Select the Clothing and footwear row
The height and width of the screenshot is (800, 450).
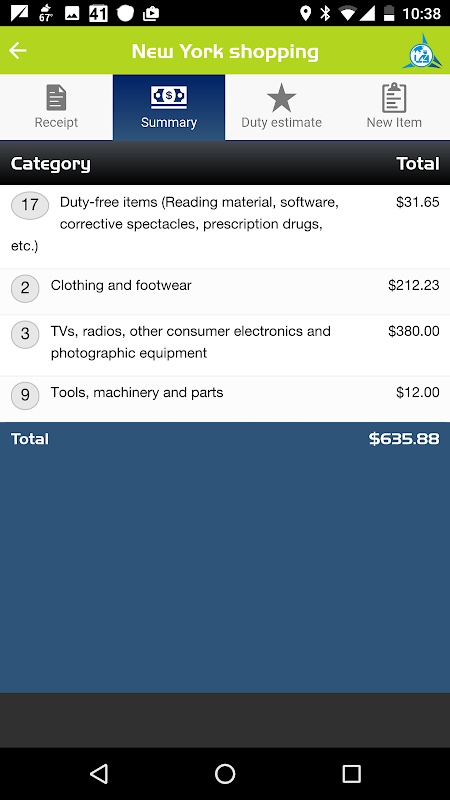225,291
